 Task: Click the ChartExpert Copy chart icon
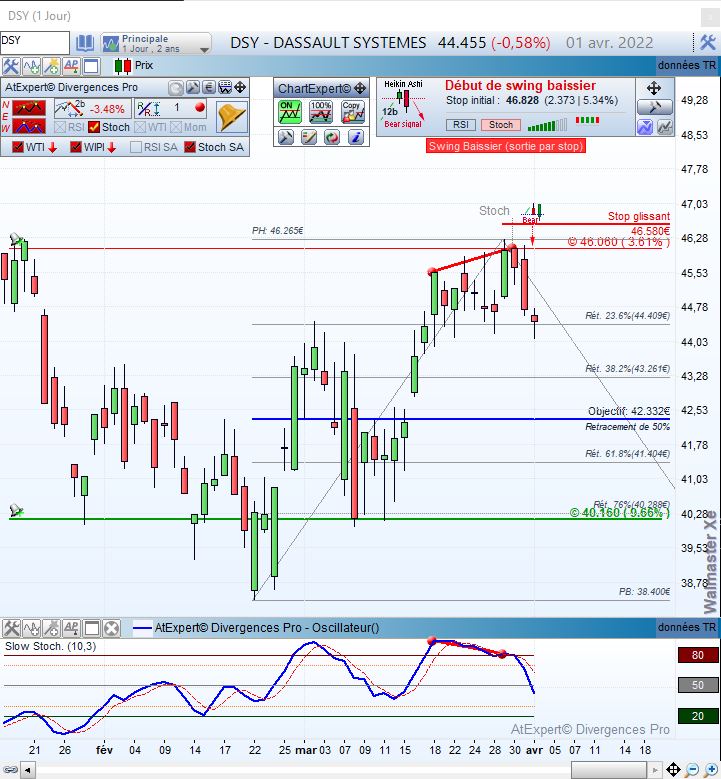[x=352, y=112]
